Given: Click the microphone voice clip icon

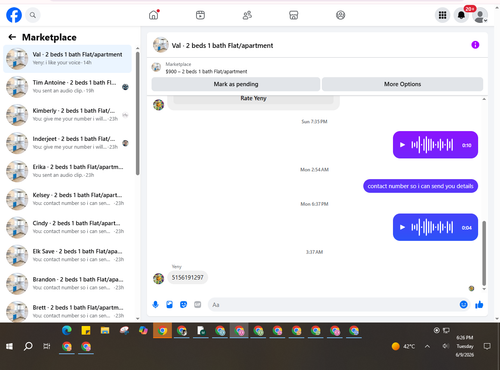Looking at the screenshot, I should [155, 304].
